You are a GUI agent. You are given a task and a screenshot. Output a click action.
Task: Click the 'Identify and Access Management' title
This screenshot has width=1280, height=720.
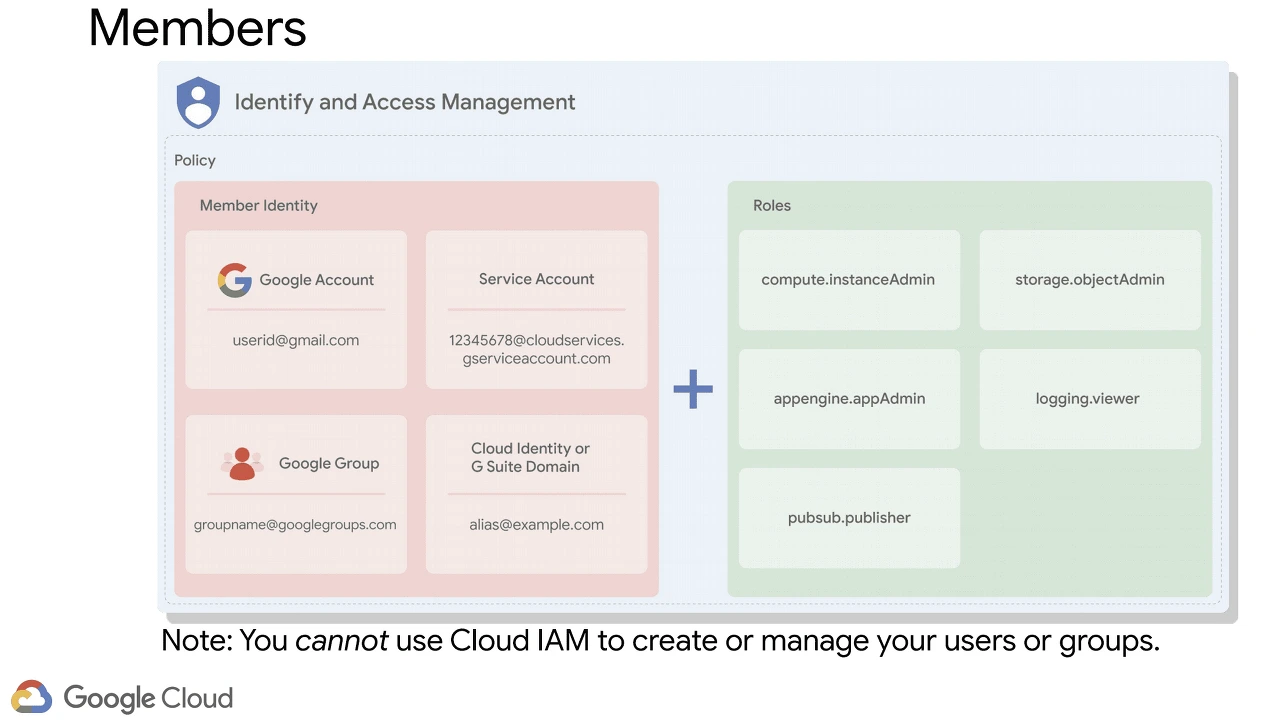click(x=405, y=102)
